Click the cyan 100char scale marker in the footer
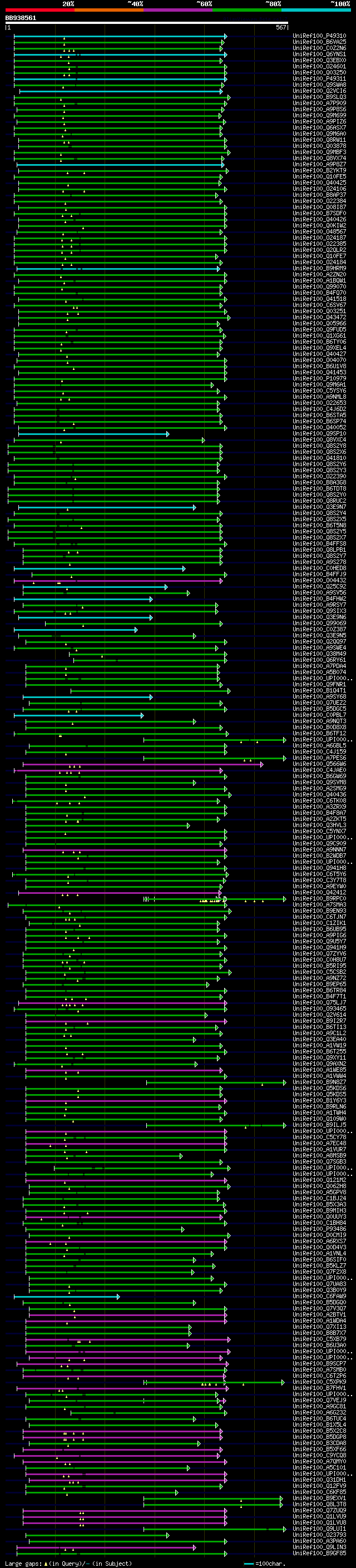The width and height of the screenshot is (356, 1568). [248, 1563]
